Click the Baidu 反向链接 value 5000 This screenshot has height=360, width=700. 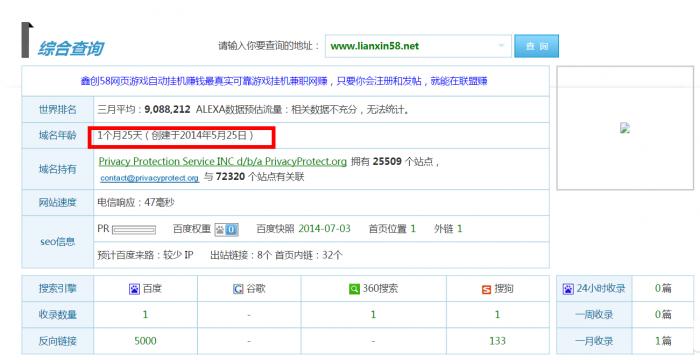point(145,341)
